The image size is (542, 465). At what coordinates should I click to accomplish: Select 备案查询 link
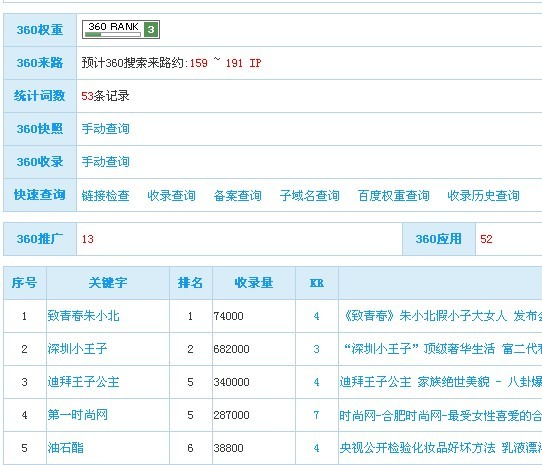click(x=237, y=195)
